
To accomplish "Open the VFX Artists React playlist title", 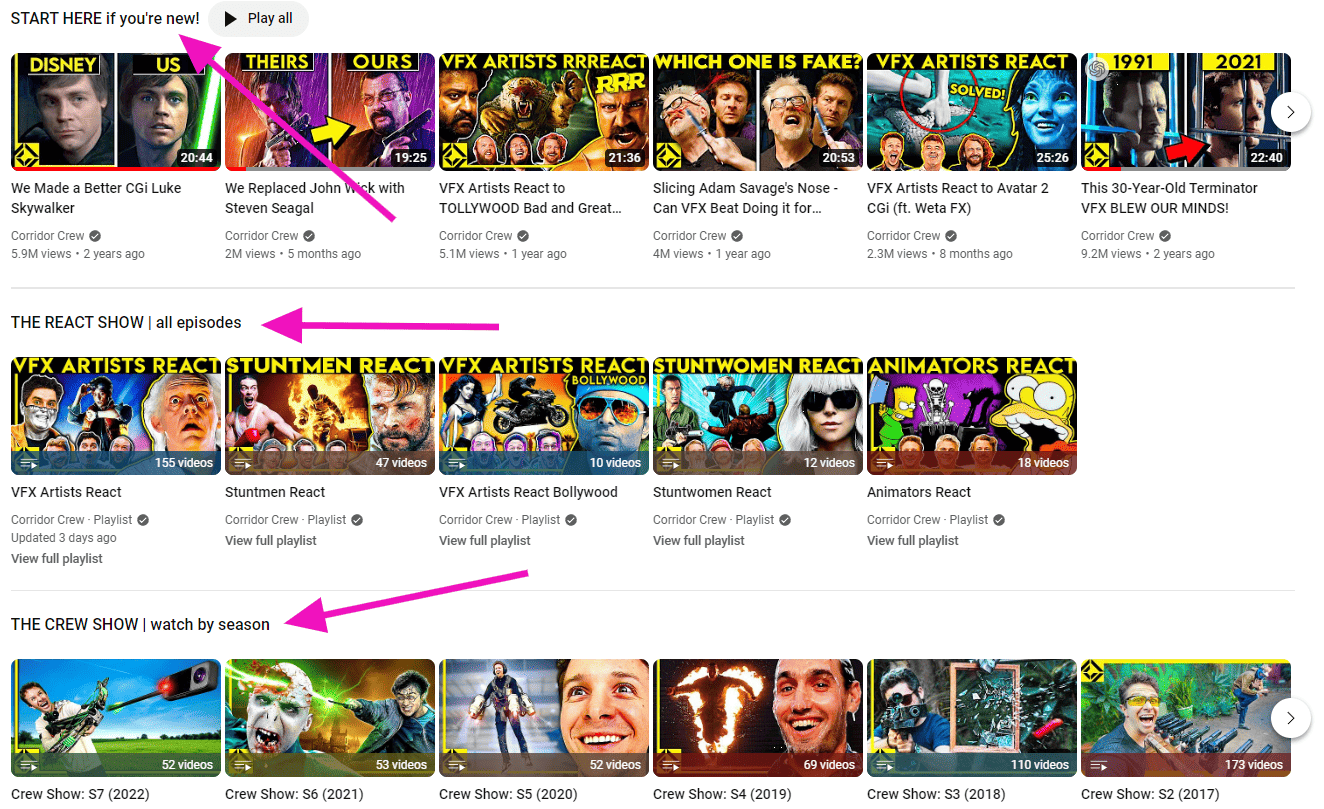I will tap(66, 492).
